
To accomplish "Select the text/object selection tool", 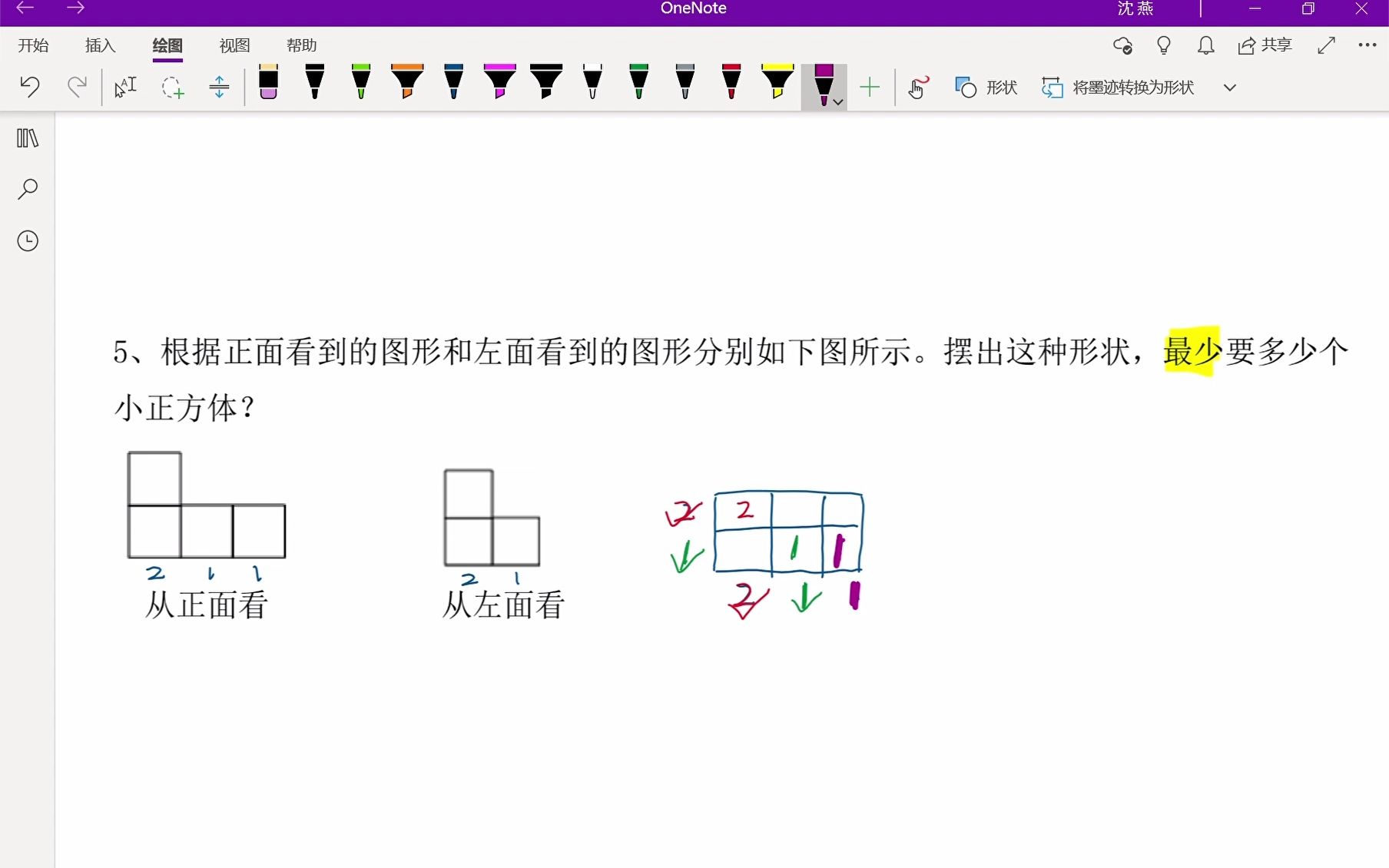I will 125,87.
